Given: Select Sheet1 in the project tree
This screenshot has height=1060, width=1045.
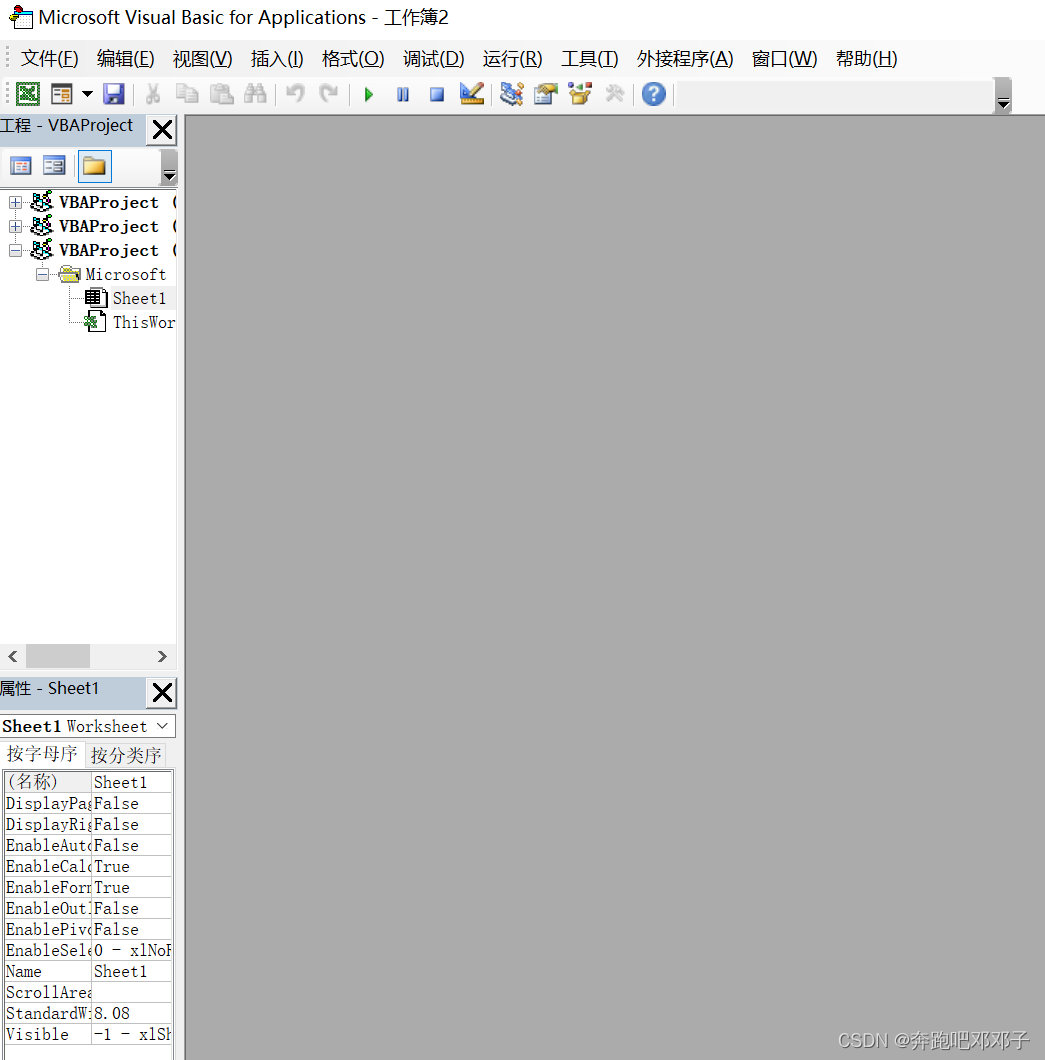Looking at the screenshot, I should [x=139, y=298].
